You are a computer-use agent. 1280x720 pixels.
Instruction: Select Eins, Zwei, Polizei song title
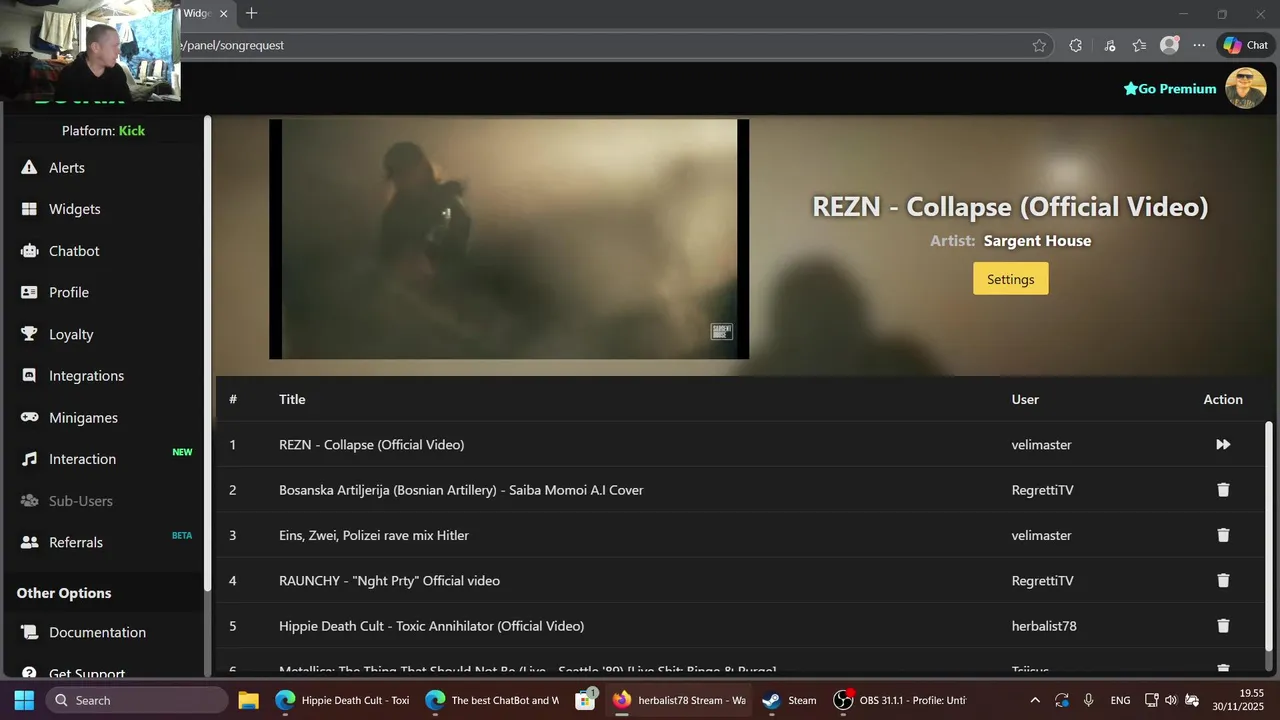point(374,535)
